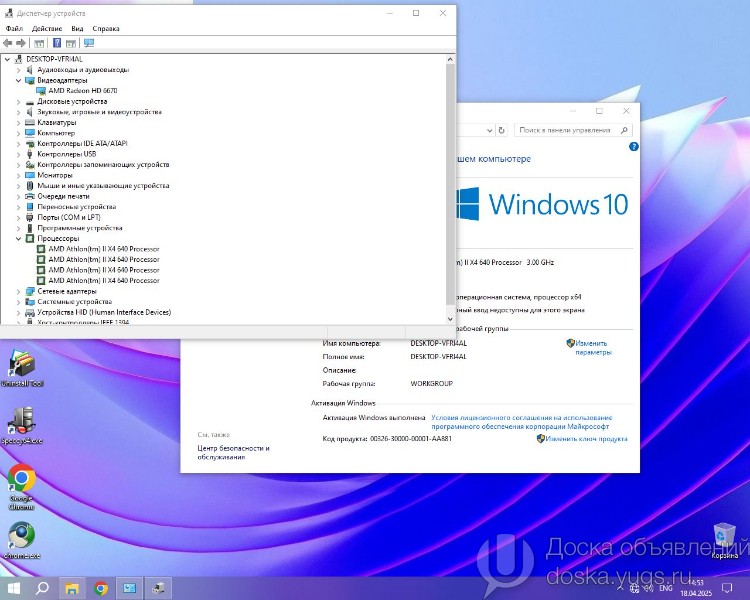
Task: Click the Speccy64.exe desktop icon
Action: [x=22, y=425]
